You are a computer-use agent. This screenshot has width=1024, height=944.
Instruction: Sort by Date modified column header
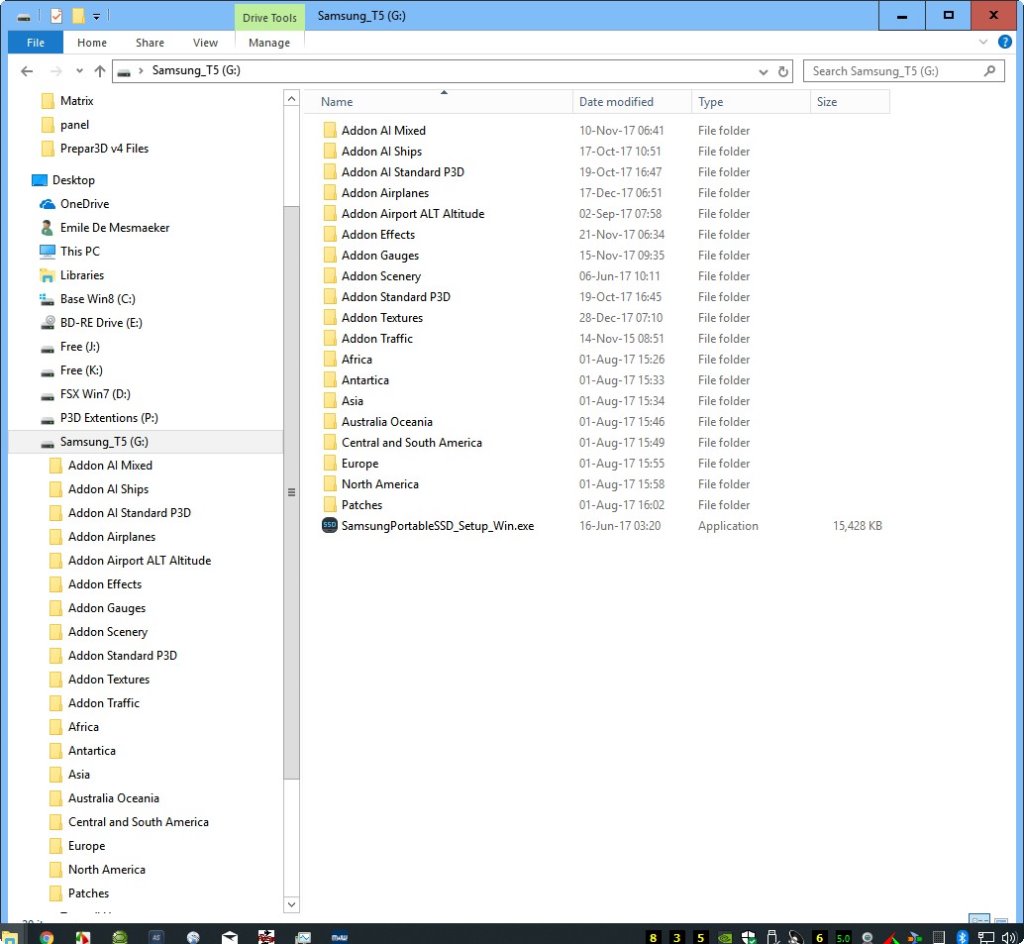(616, 102)
